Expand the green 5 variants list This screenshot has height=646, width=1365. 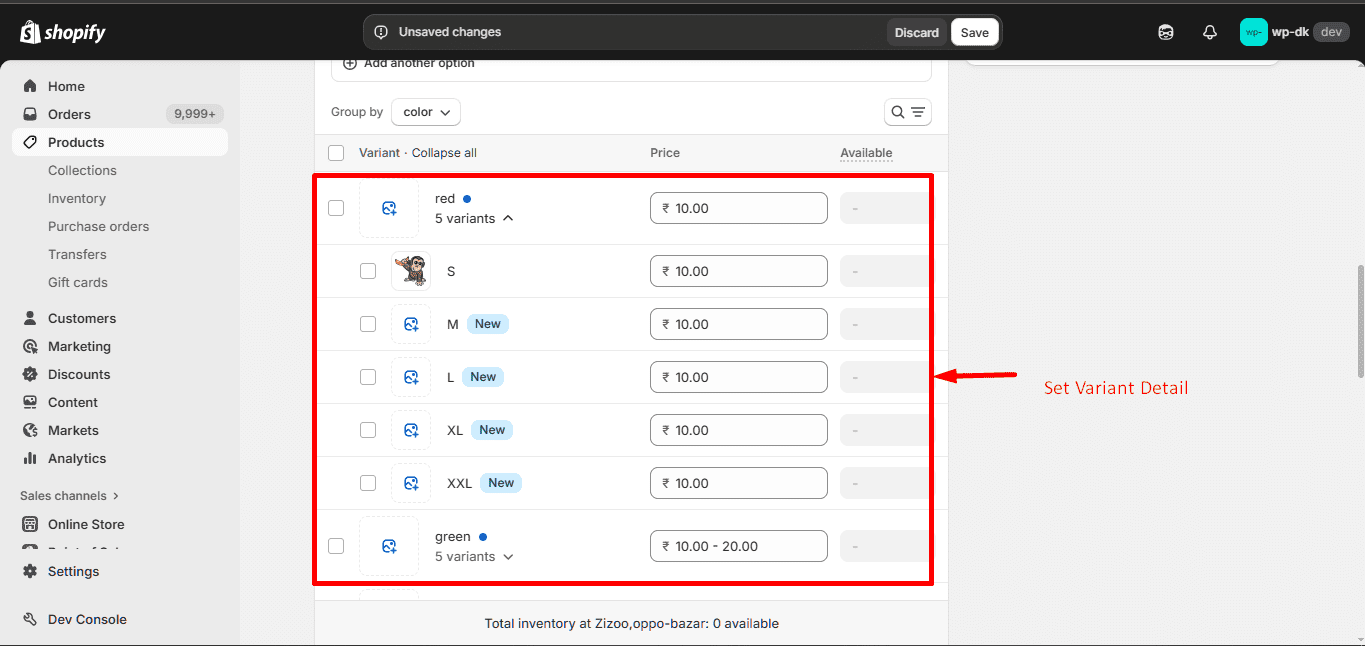pos(474,556)
